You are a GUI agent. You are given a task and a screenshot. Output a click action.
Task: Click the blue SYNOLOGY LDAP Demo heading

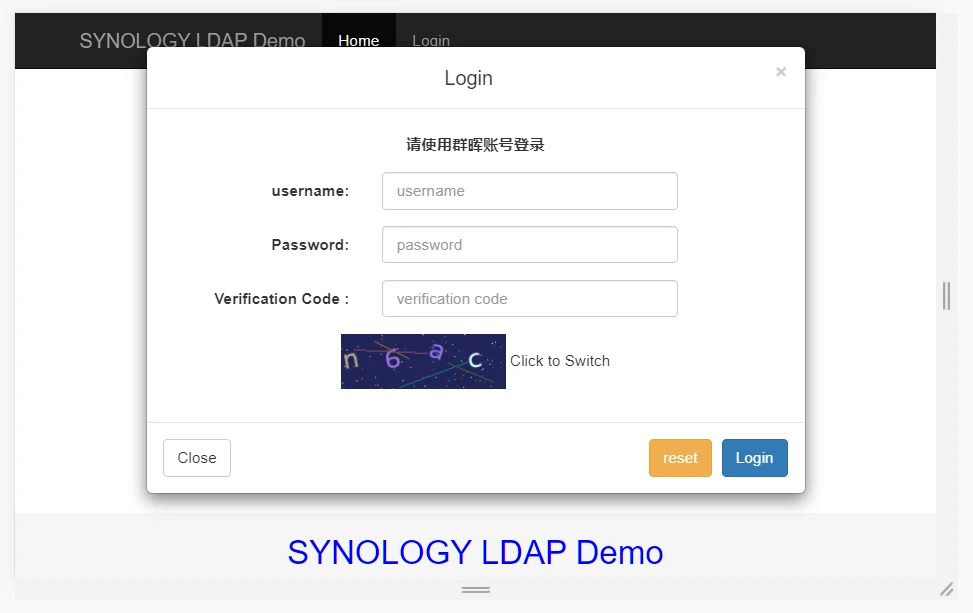(475, 552)
